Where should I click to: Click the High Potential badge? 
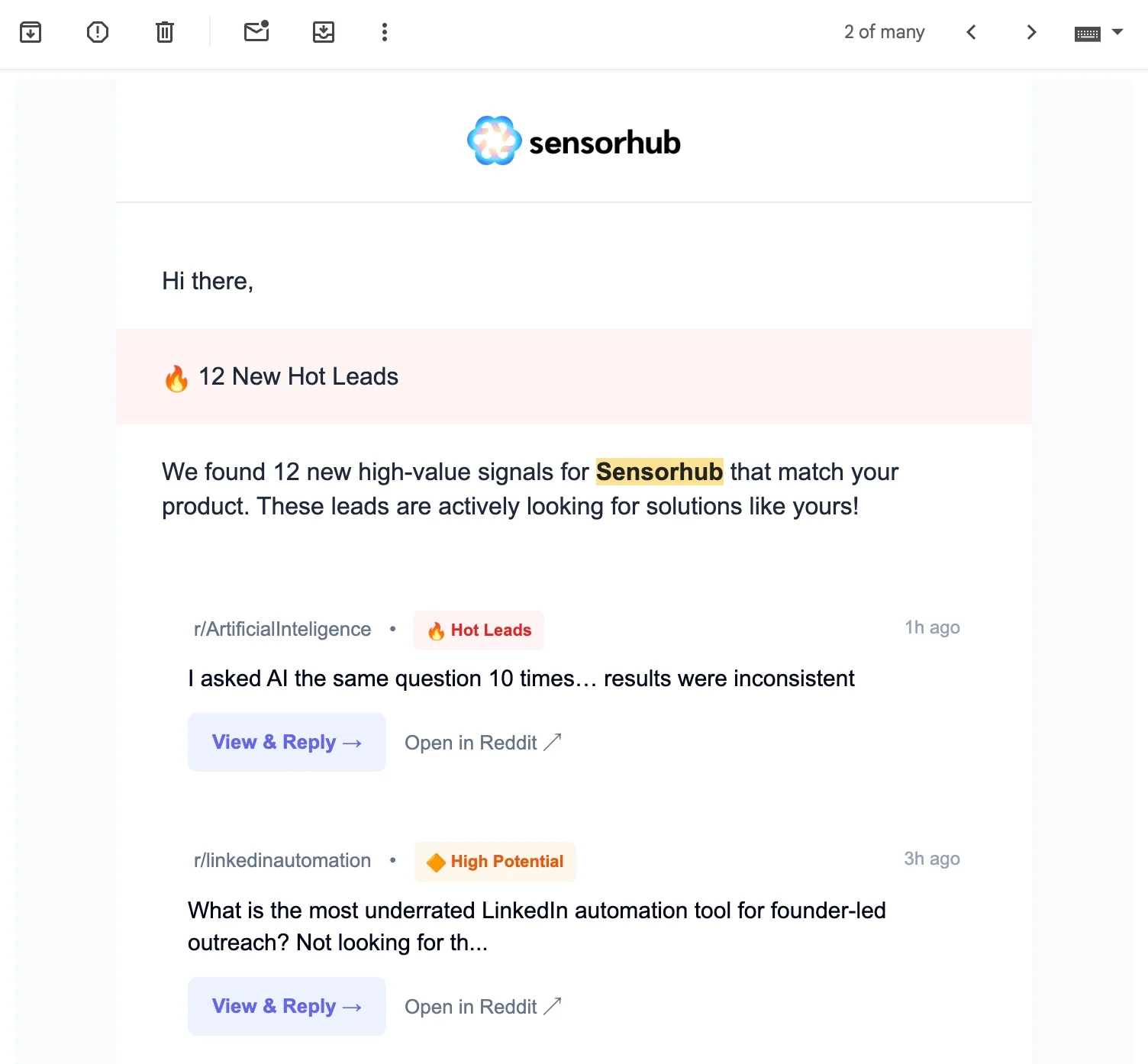pos(495,862)
